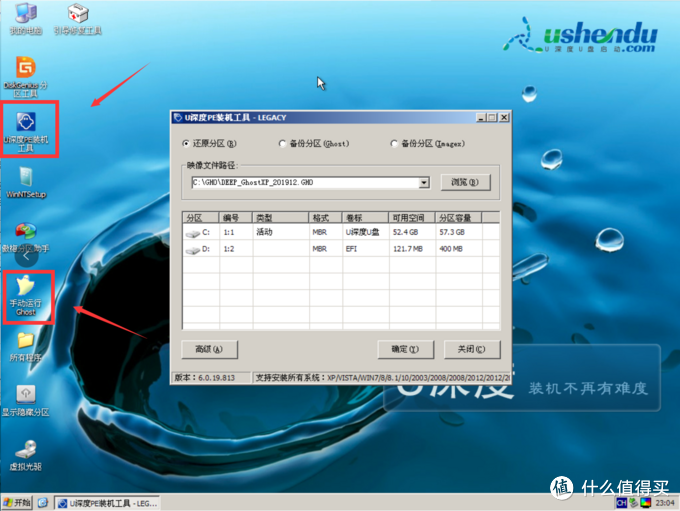
Task: Click 浏览 (B) browse button
Action: click(465, 182)
